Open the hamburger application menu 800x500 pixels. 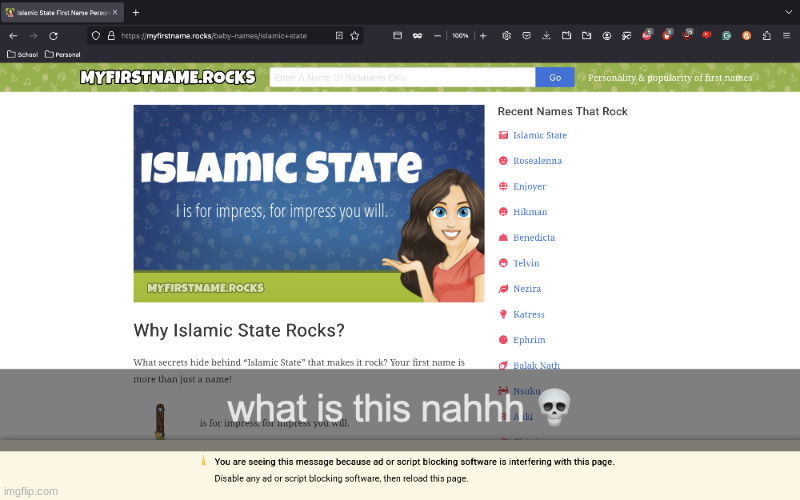coord(786,35)
